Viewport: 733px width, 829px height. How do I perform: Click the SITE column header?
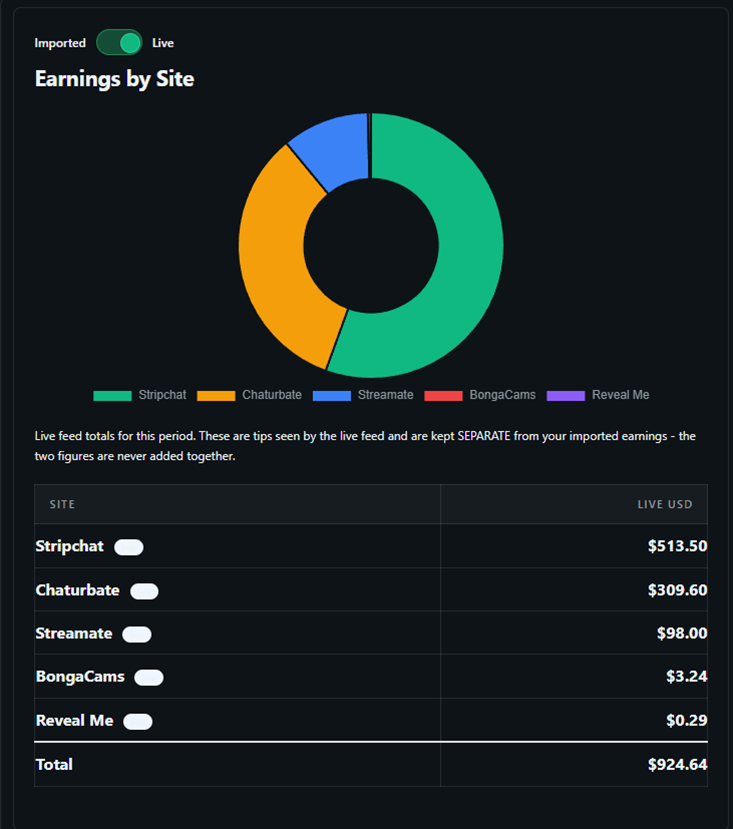pyautogui.click(x=62, y=504)
